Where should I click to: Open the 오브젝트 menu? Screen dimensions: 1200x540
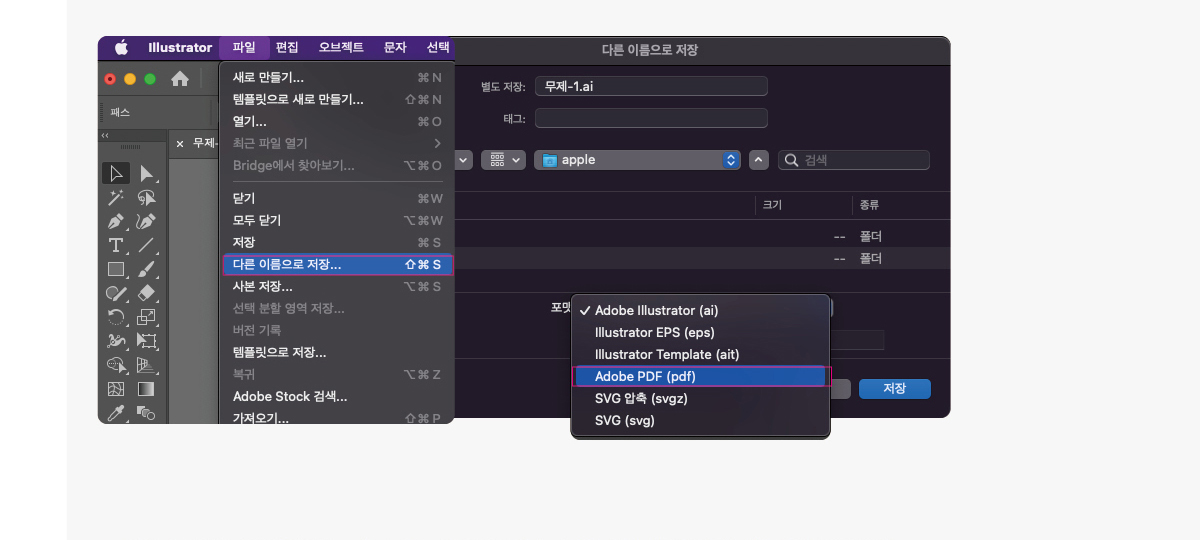point(341,47)
